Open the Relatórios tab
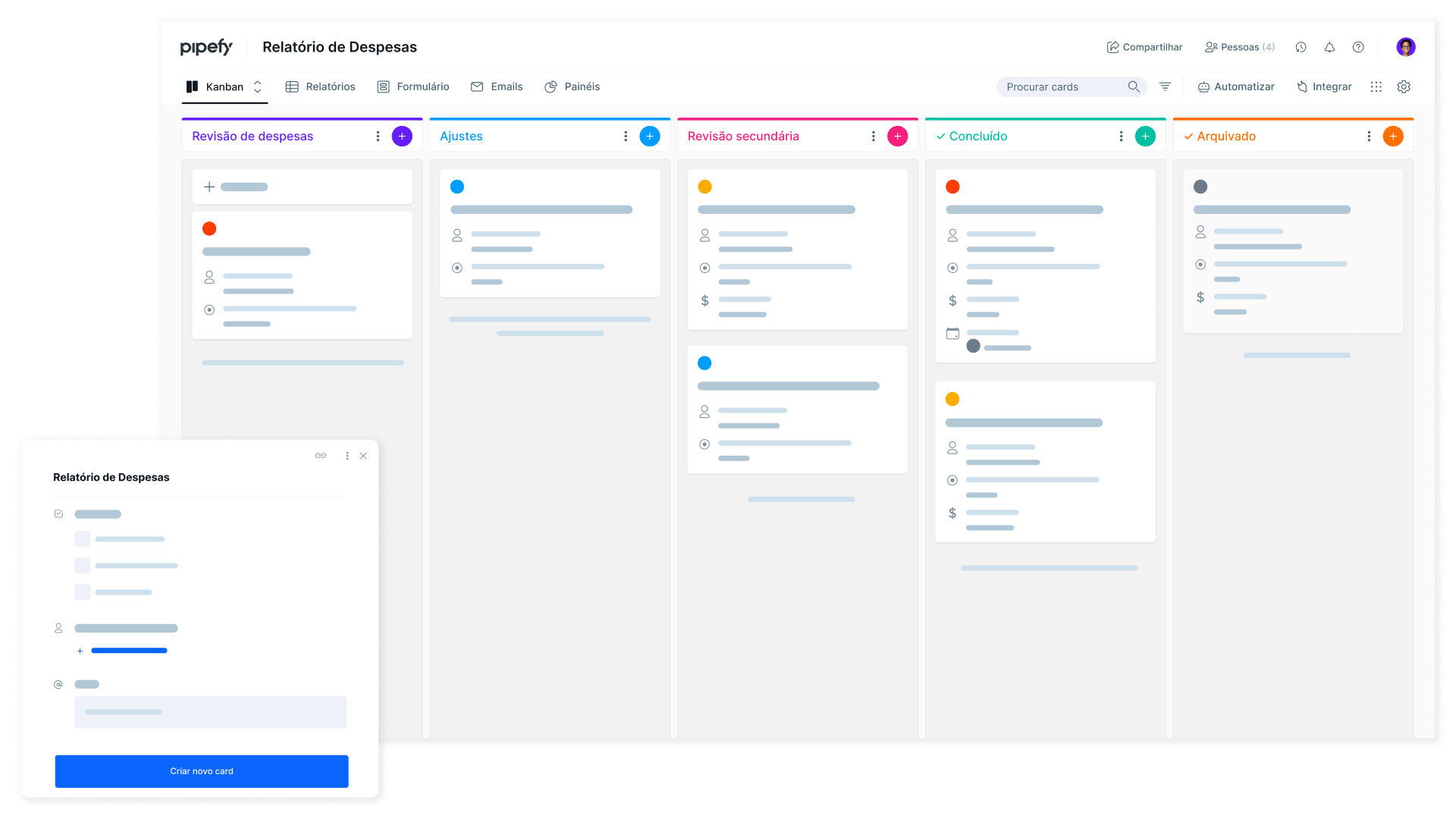 pyautogui.click(x=330, y=86)
